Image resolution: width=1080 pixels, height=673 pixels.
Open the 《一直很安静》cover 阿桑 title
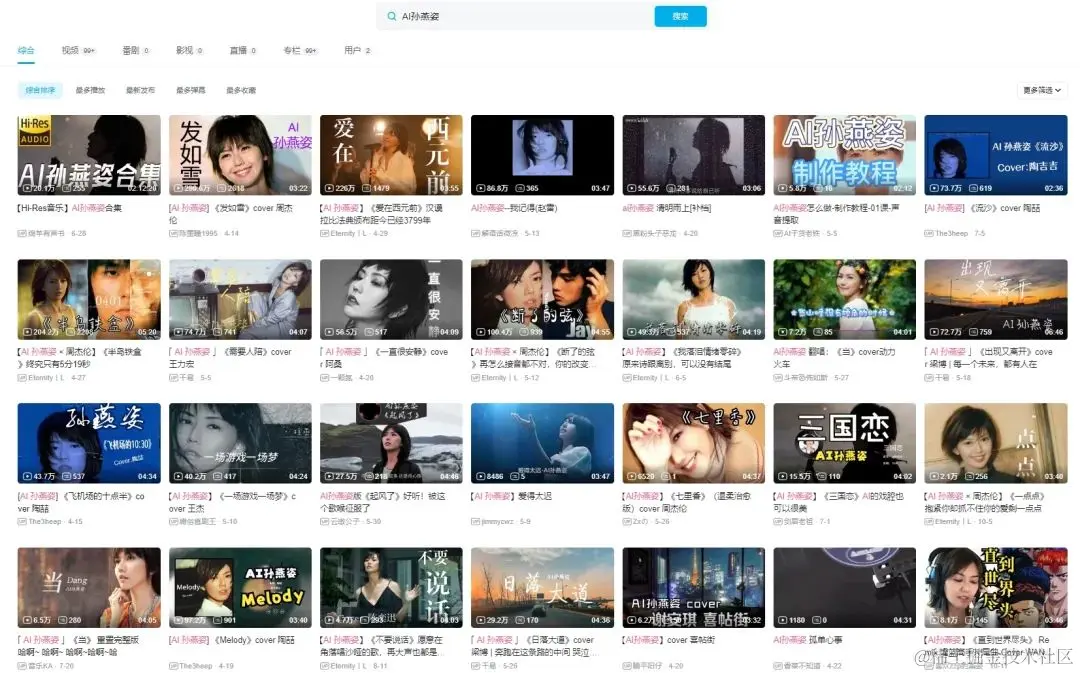click(x=384, y=358)
